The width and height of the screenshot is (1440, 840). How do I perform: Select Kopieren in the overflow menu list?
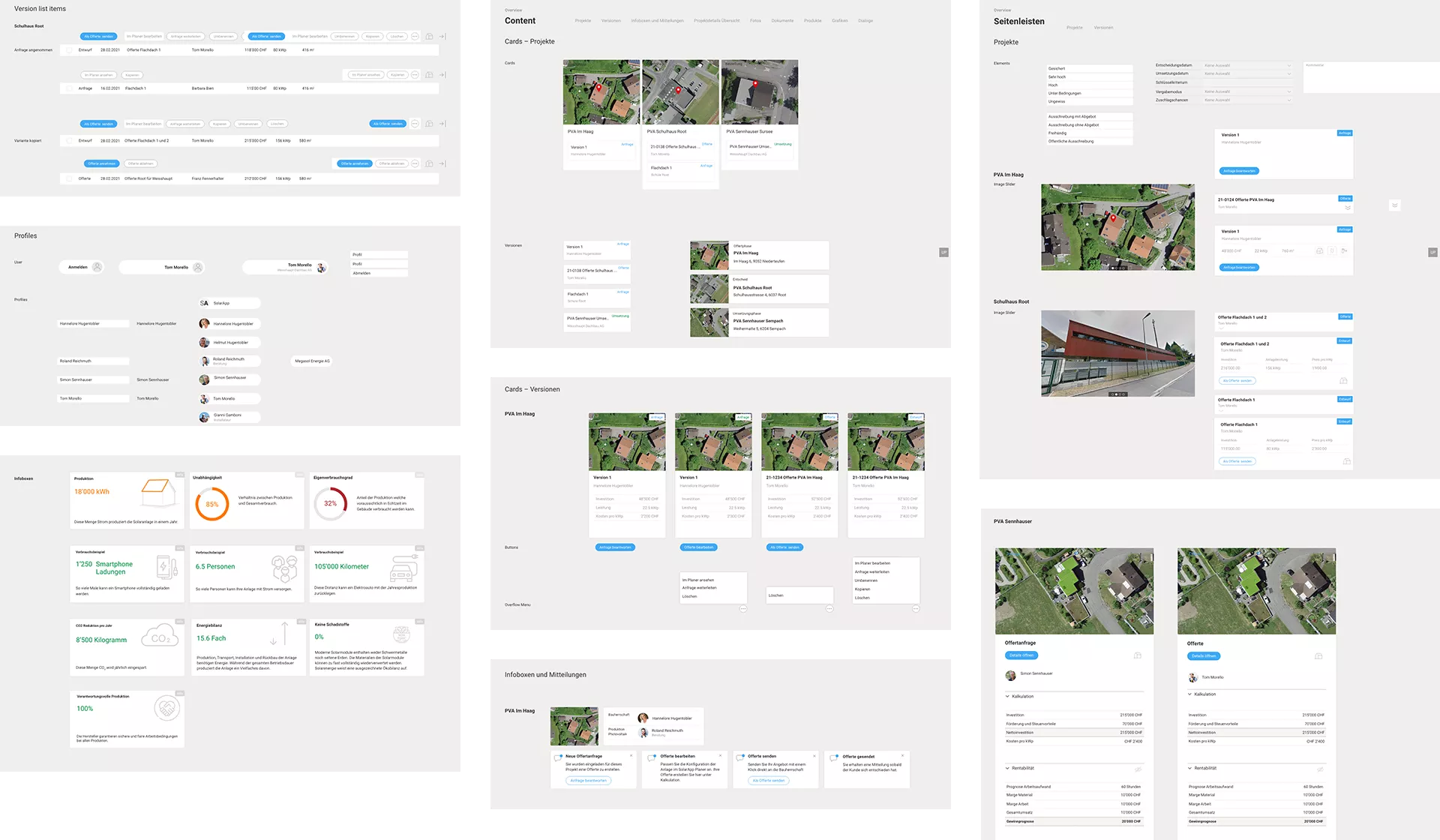[x=862, y=589]
